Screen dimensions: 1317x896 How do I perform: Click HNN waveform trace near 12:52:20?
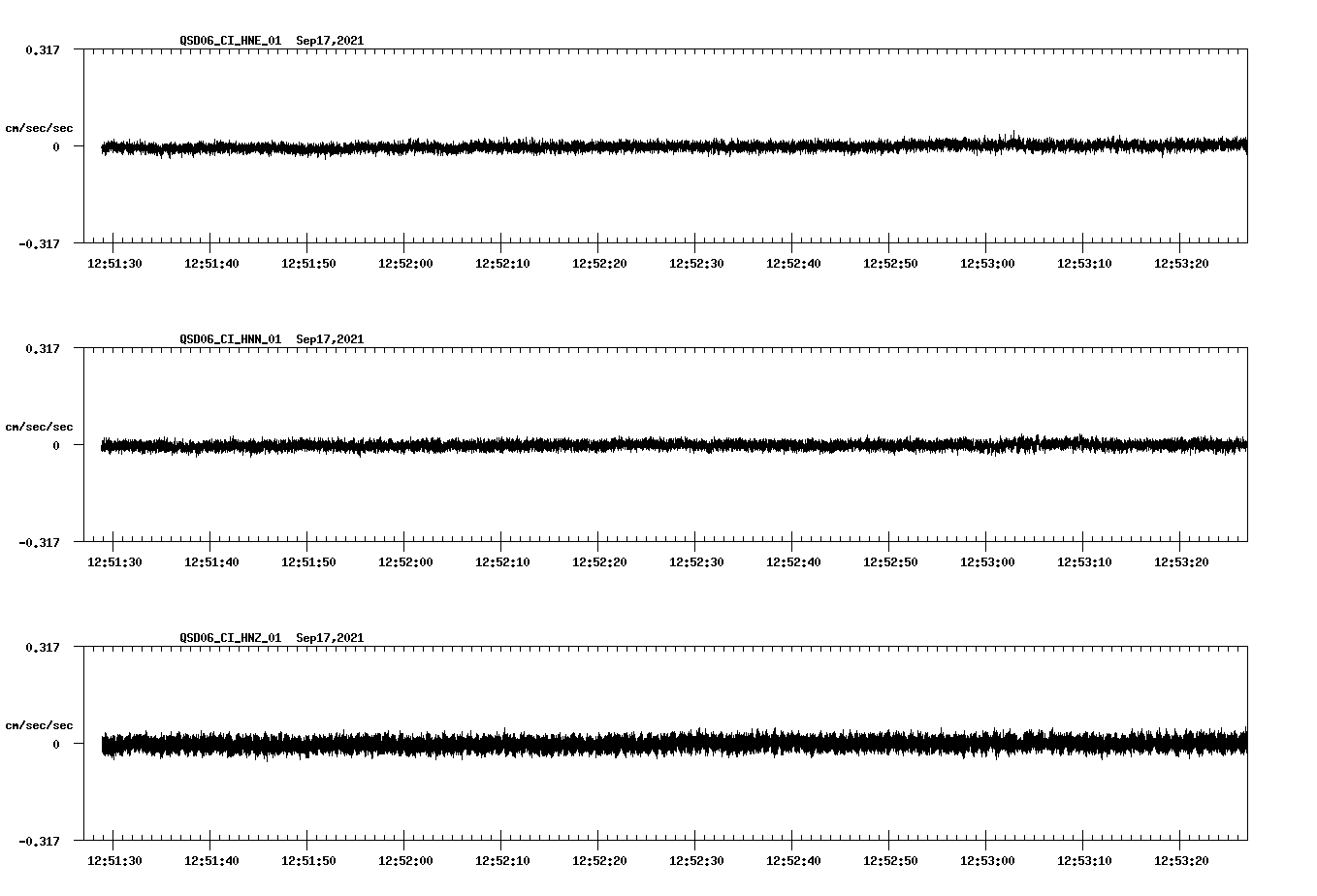coord(599,445)
